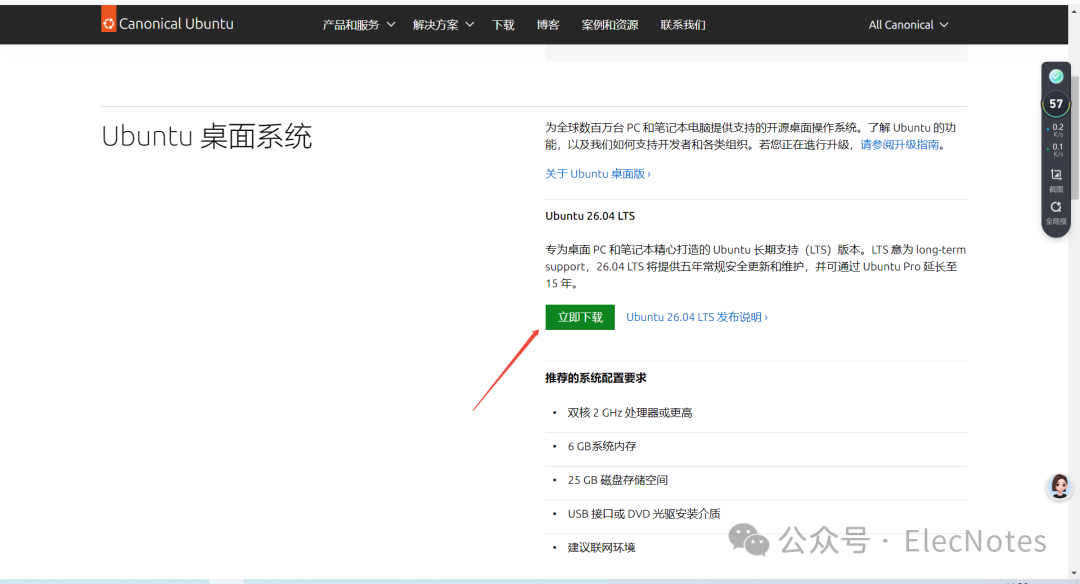Expand the 产品和服务 dropdown menu
Viewport: 1080px width, 584px height.
(359, 25)
